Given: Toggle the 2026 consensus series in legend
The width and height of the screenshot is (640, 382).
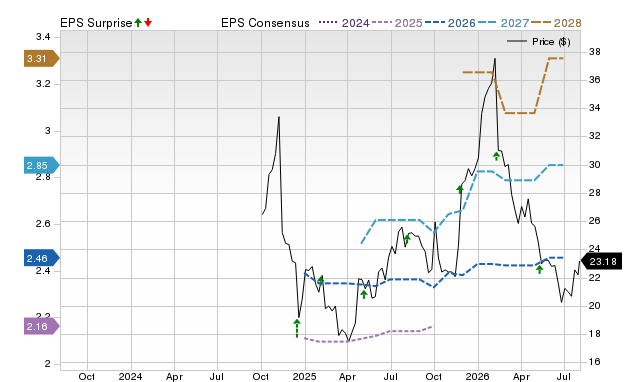Looking at the screenshot, I should pyautogui.click(x=450, y=23).
